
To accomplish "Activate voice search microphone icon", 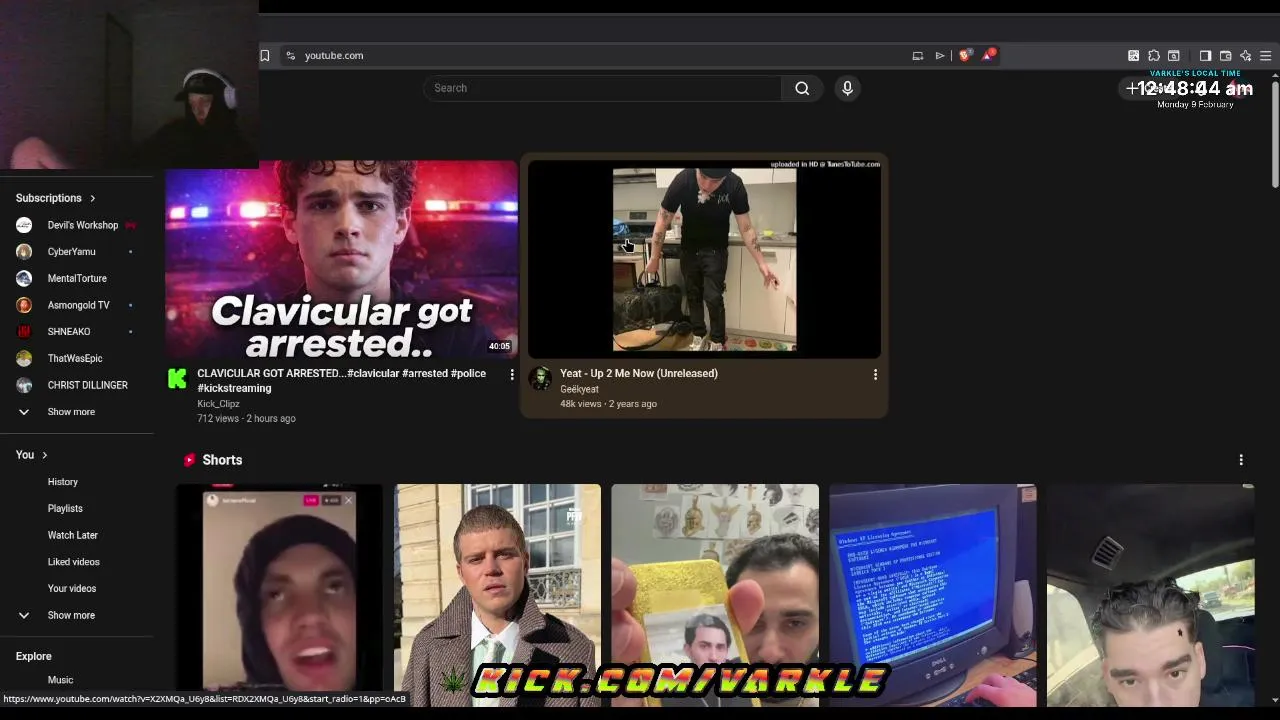I will pos(847,88).
